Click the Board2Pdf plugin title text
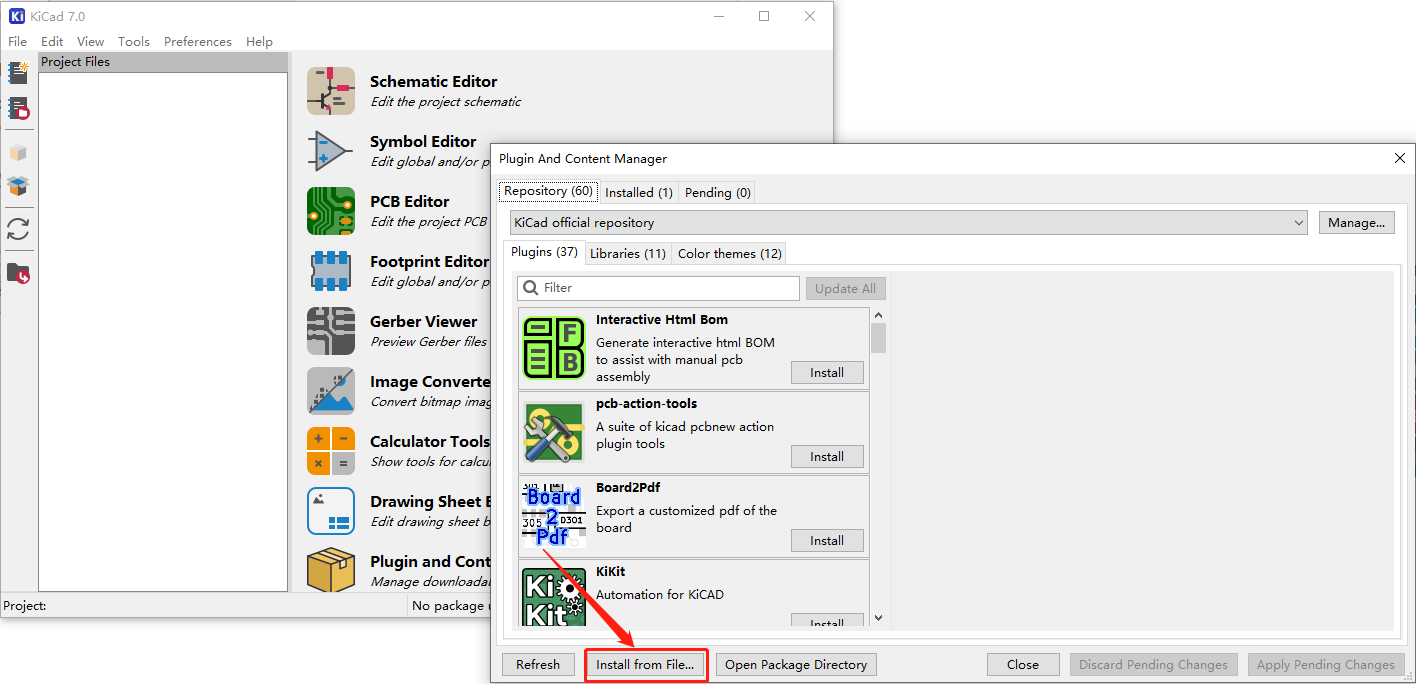Viewport: 1416px width, 684px height. 628,488
